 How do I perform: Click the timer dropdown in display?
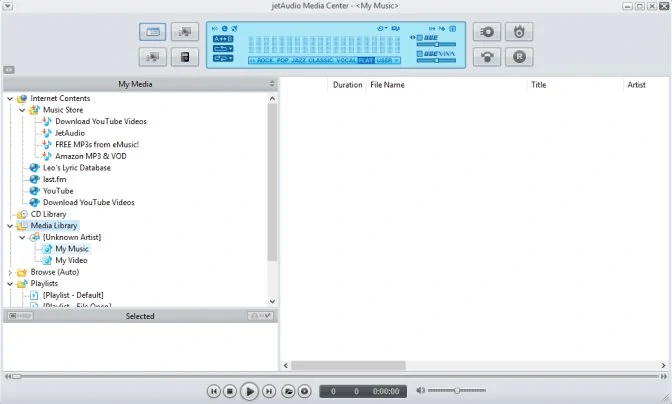pyautogui.click(x=382, y=28)
